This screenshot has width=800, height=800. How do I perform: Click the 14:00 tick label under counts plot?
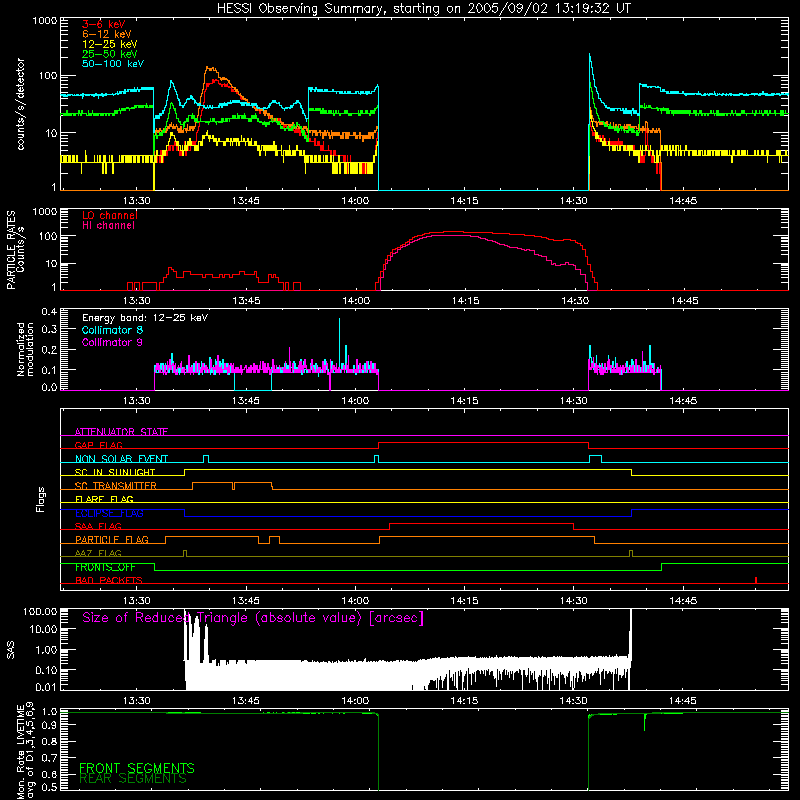pyautogui.click(x=355, y=201)
